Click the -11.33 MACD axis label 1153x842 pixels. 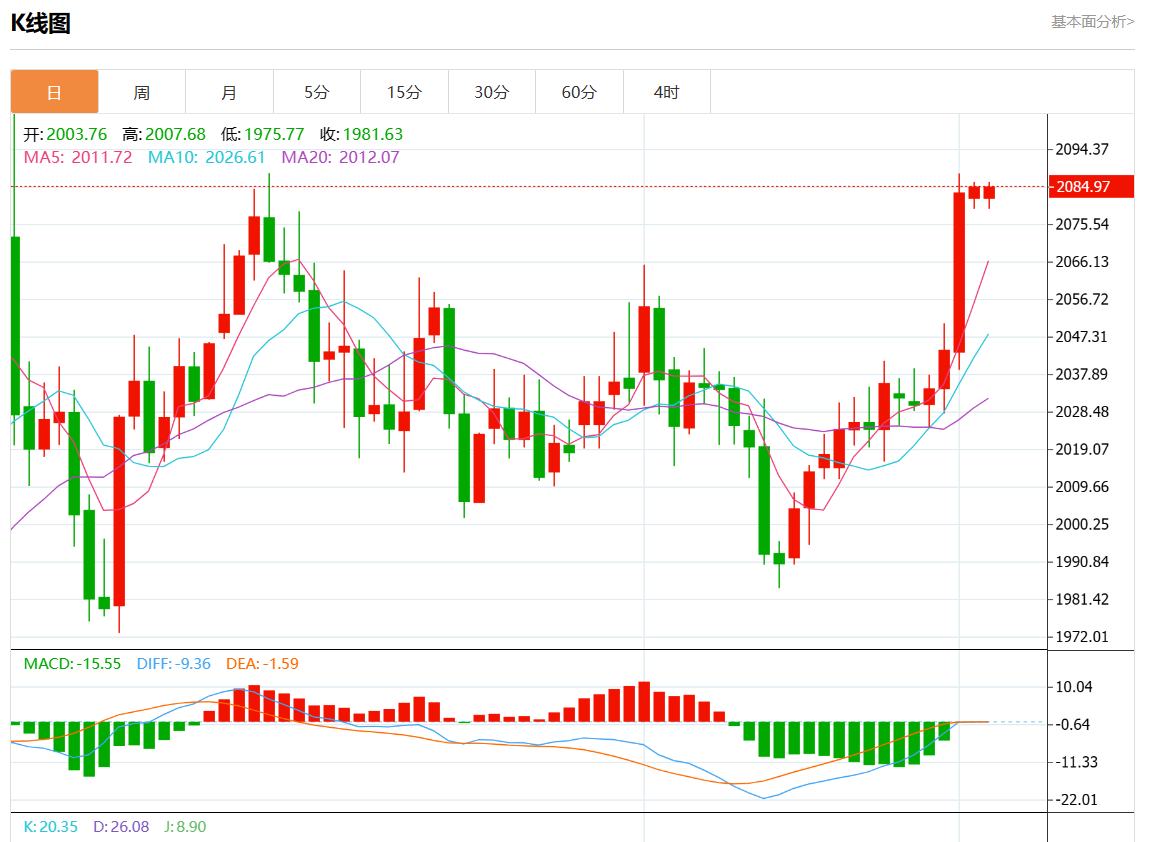pos(1076,762)
